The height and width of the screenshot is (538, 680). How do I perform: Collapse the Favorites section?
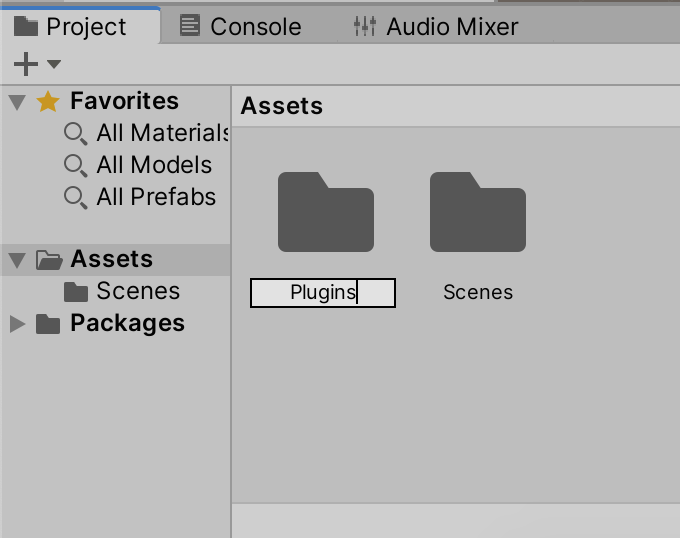pyautogui.click(x=17, y=102)
